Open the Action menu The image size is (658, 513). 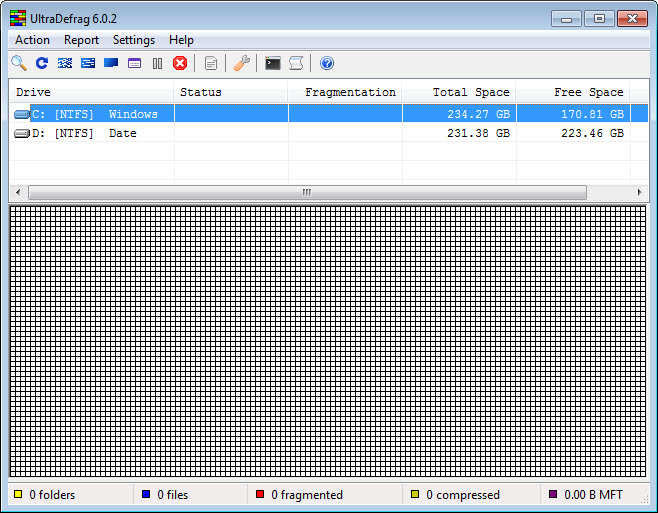tap(32, 40)
